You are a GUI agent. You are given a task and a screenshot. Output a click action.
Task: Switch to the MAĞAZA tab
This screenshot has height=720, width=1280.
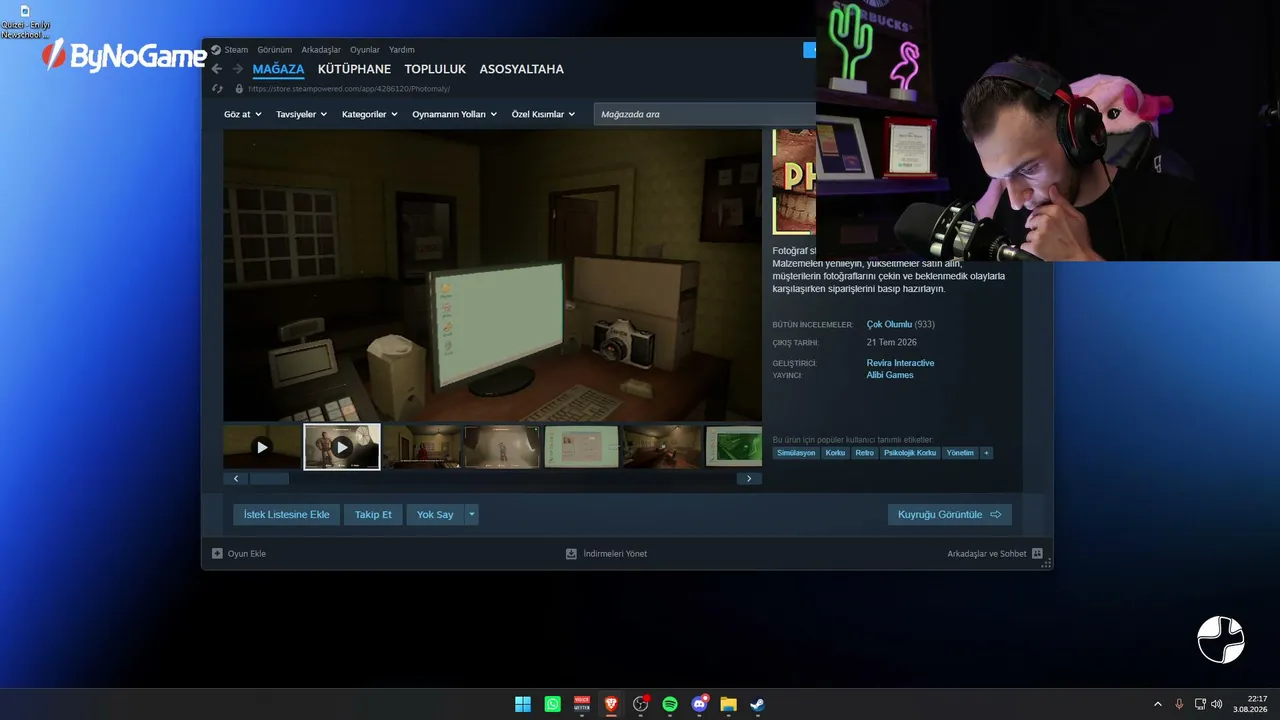point(278,69)
